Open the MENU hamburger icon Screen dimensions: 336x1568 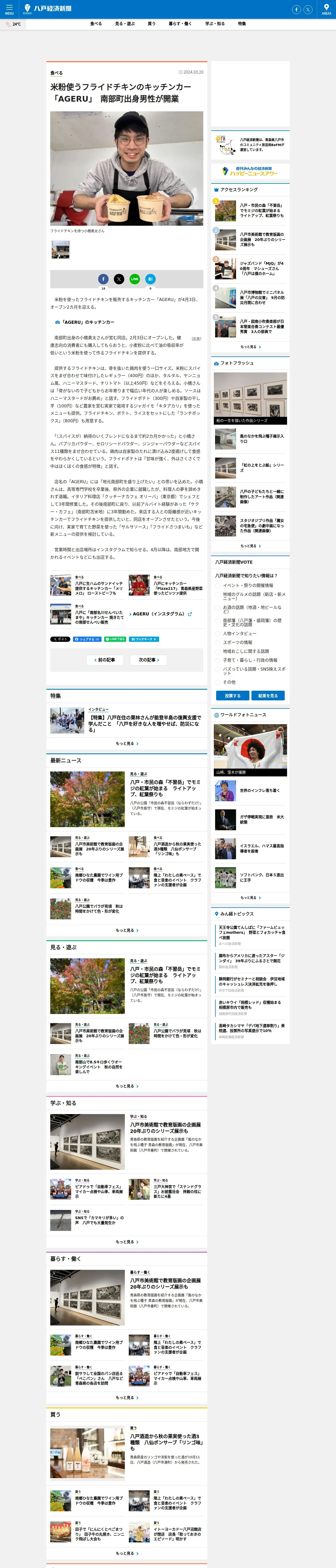(x=9, y=9)
